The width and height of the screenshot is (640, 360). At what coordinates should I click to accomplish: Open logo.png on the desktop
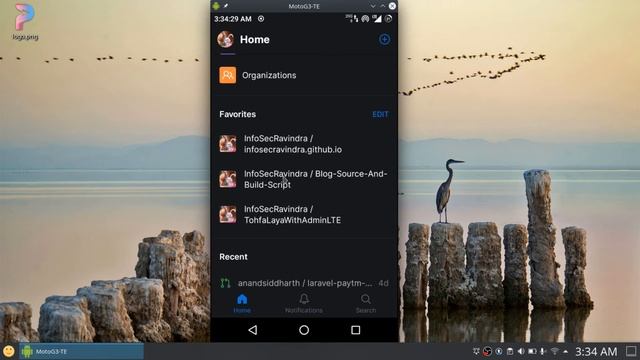pos(25,22)
